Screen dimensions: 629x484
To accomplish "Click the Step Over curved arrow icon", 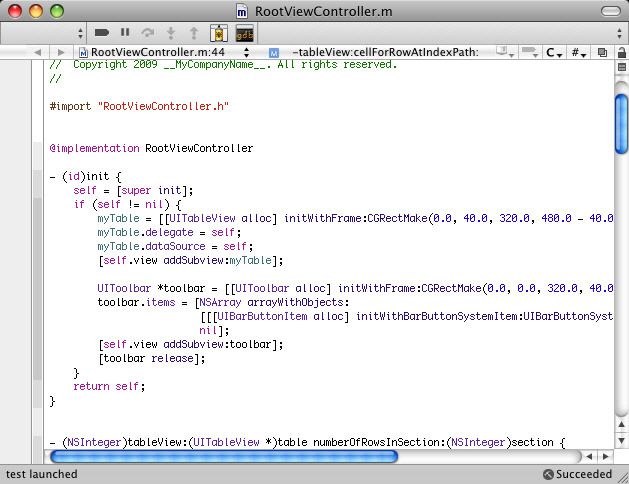I will pos(148,33).
